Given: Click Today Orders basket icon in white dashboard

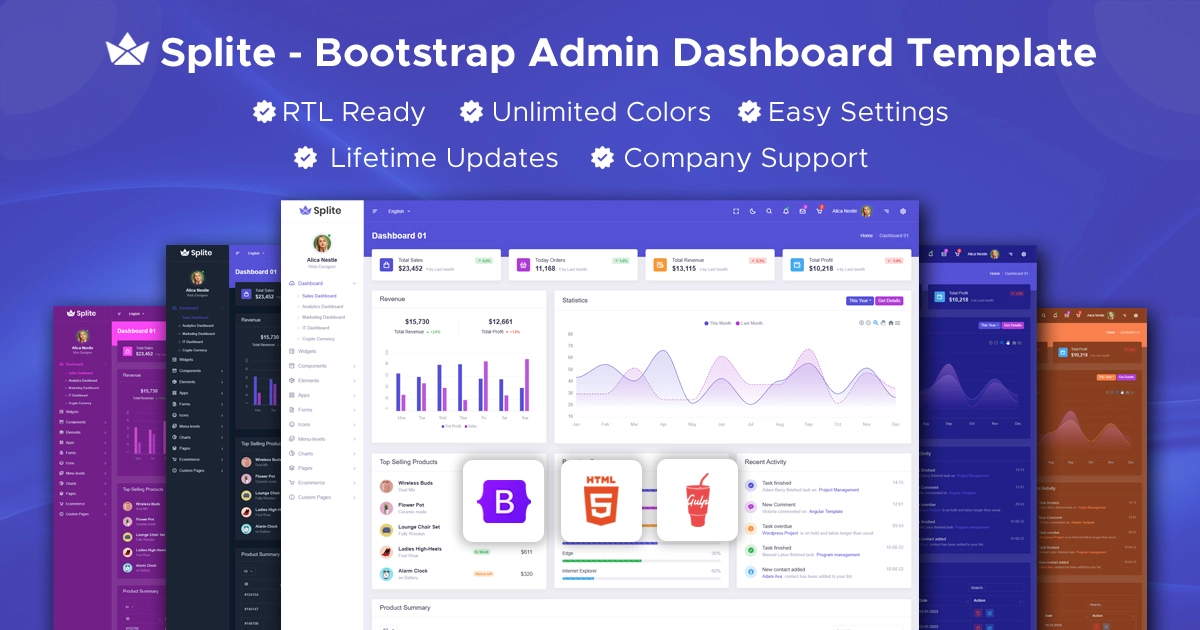Looking at the screenshot, I should click(x=523, y=264).
